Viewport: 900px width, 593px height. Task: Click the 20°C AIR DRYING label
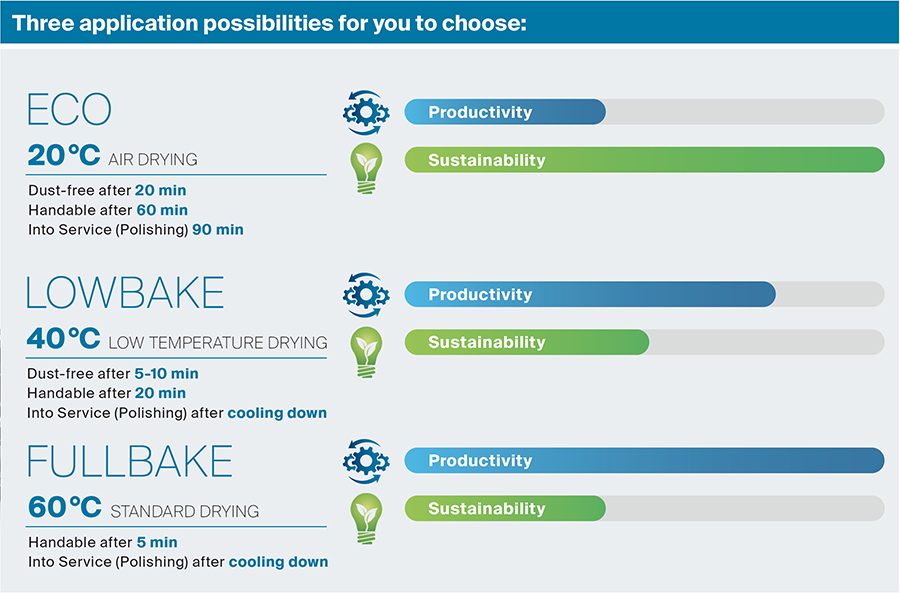click(x=112, y=156)
